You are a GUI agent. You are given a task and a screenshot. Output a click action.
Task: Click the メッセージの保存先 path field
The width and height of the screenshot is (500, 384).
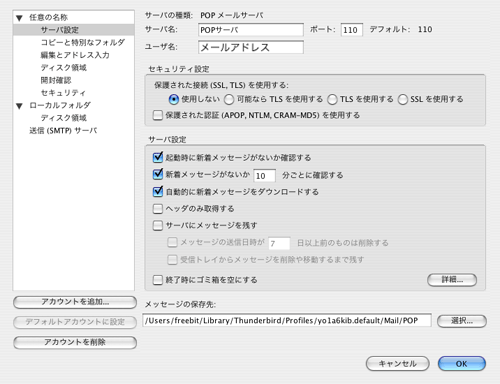pos(287,320)
